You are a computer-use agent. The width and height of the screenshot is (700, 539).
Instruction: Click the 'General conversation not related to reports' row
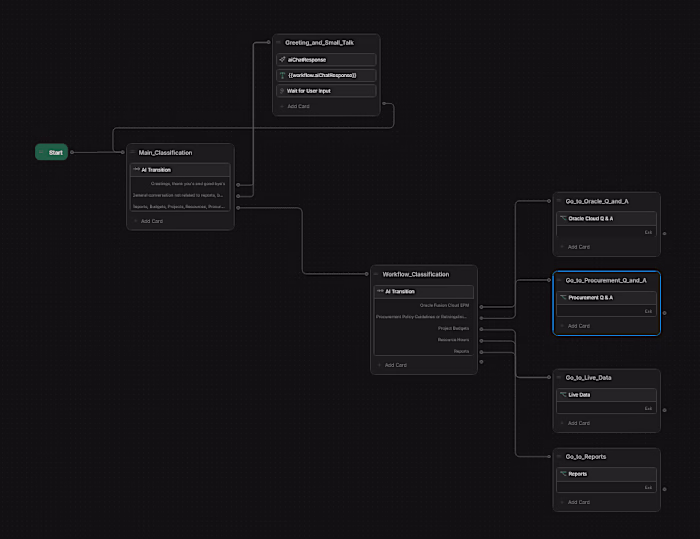[180, 195]
